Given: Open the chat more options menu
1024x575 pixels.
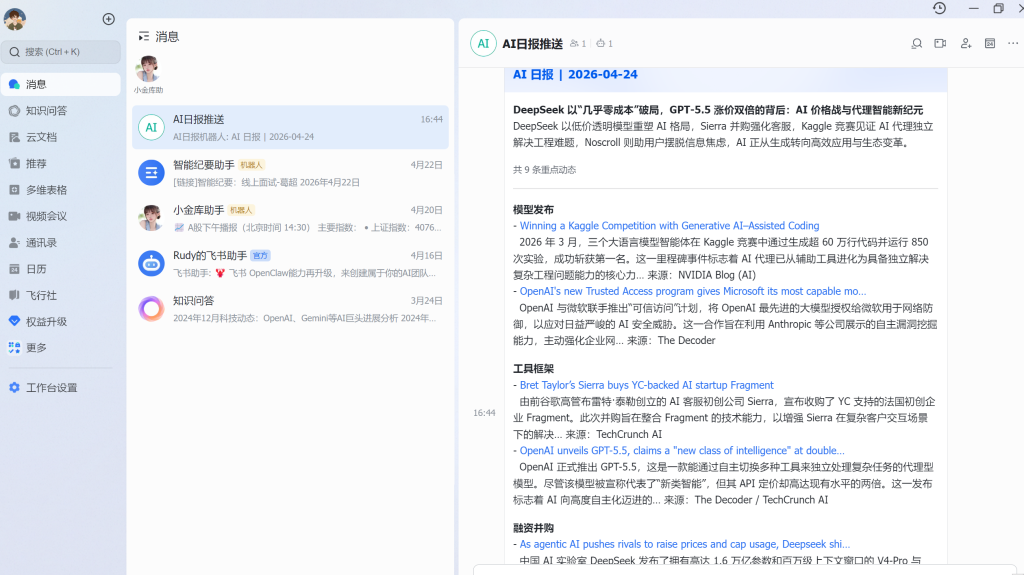Looking at the screenshot, I should pos(1013,44).
